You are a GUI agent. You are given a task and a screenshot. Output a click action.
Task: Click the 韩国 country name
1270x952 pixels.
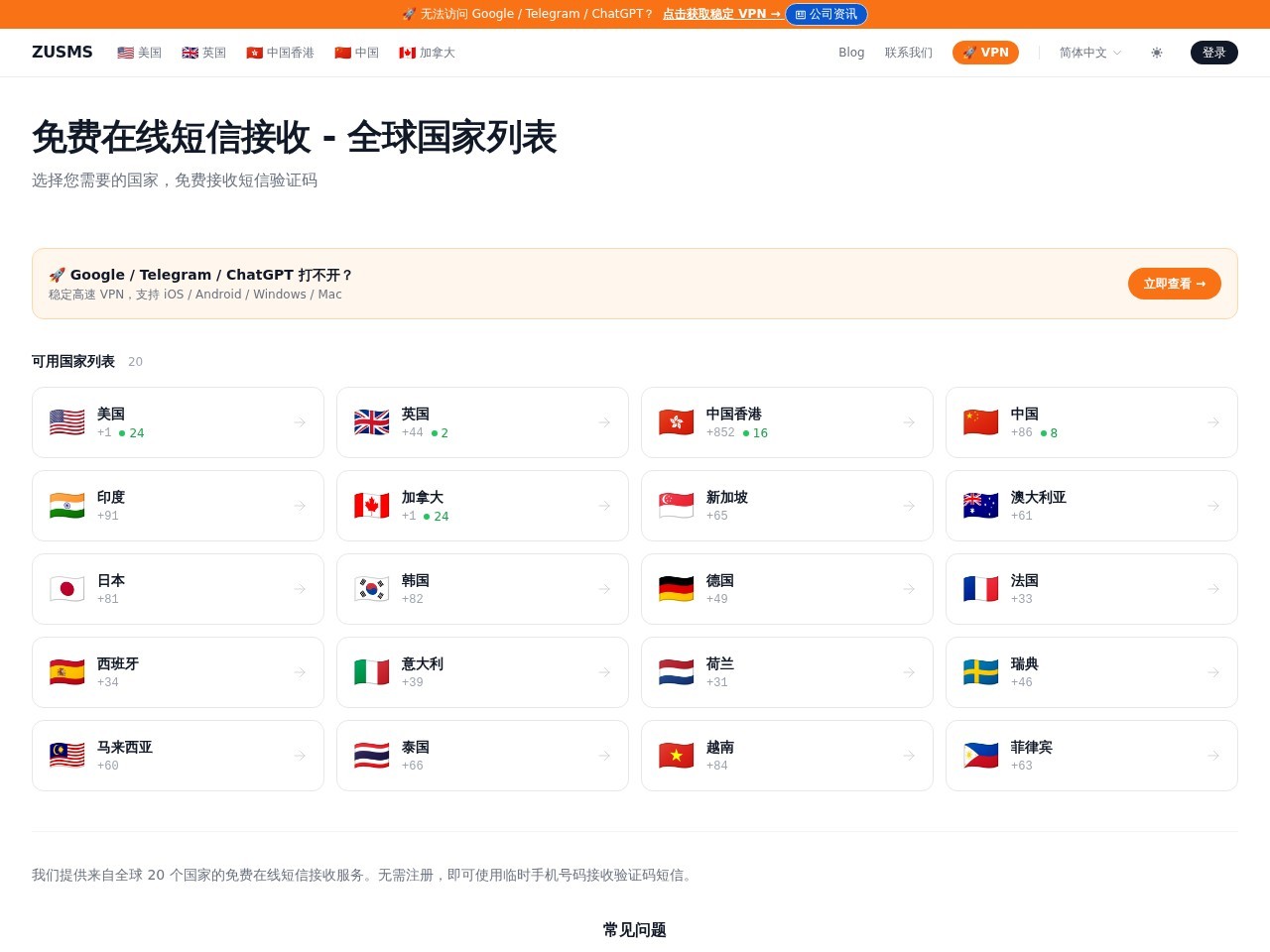tap(416, 580)
